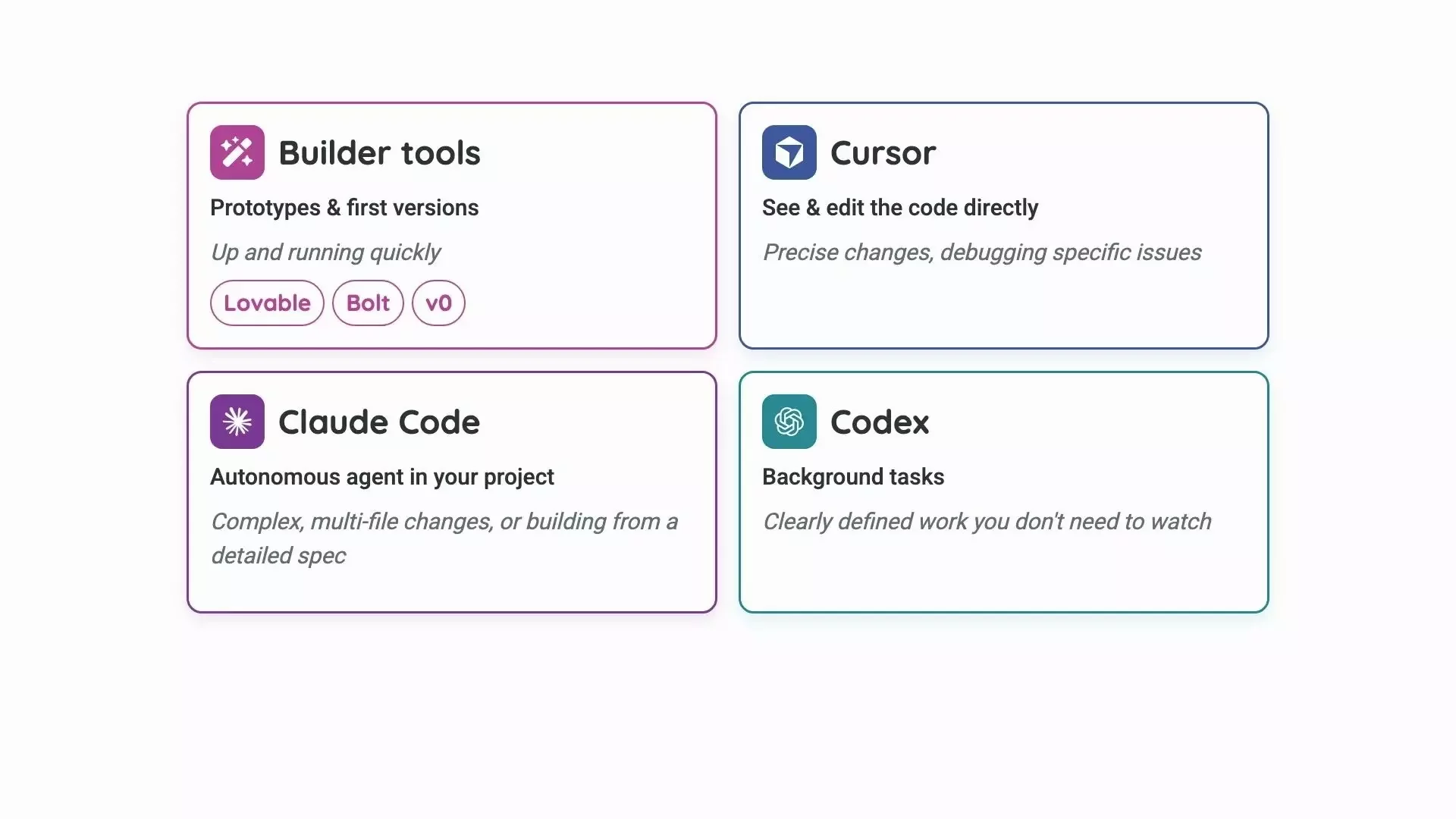The width and height of the screenshot is (1456, 819).
Task: Click 'See & edit the code directly' text
Action: click(x=900, y=208)
